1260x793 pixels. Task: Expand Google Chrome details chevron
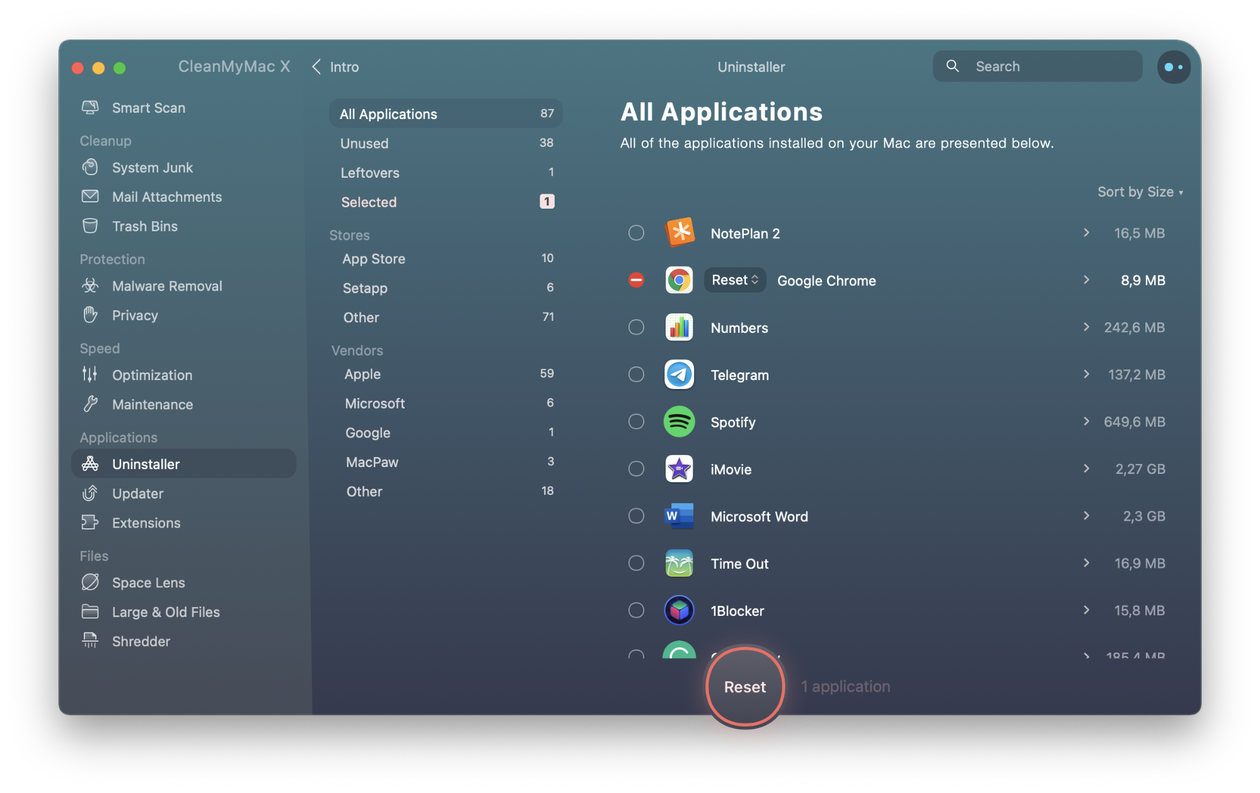point(1086,280)
